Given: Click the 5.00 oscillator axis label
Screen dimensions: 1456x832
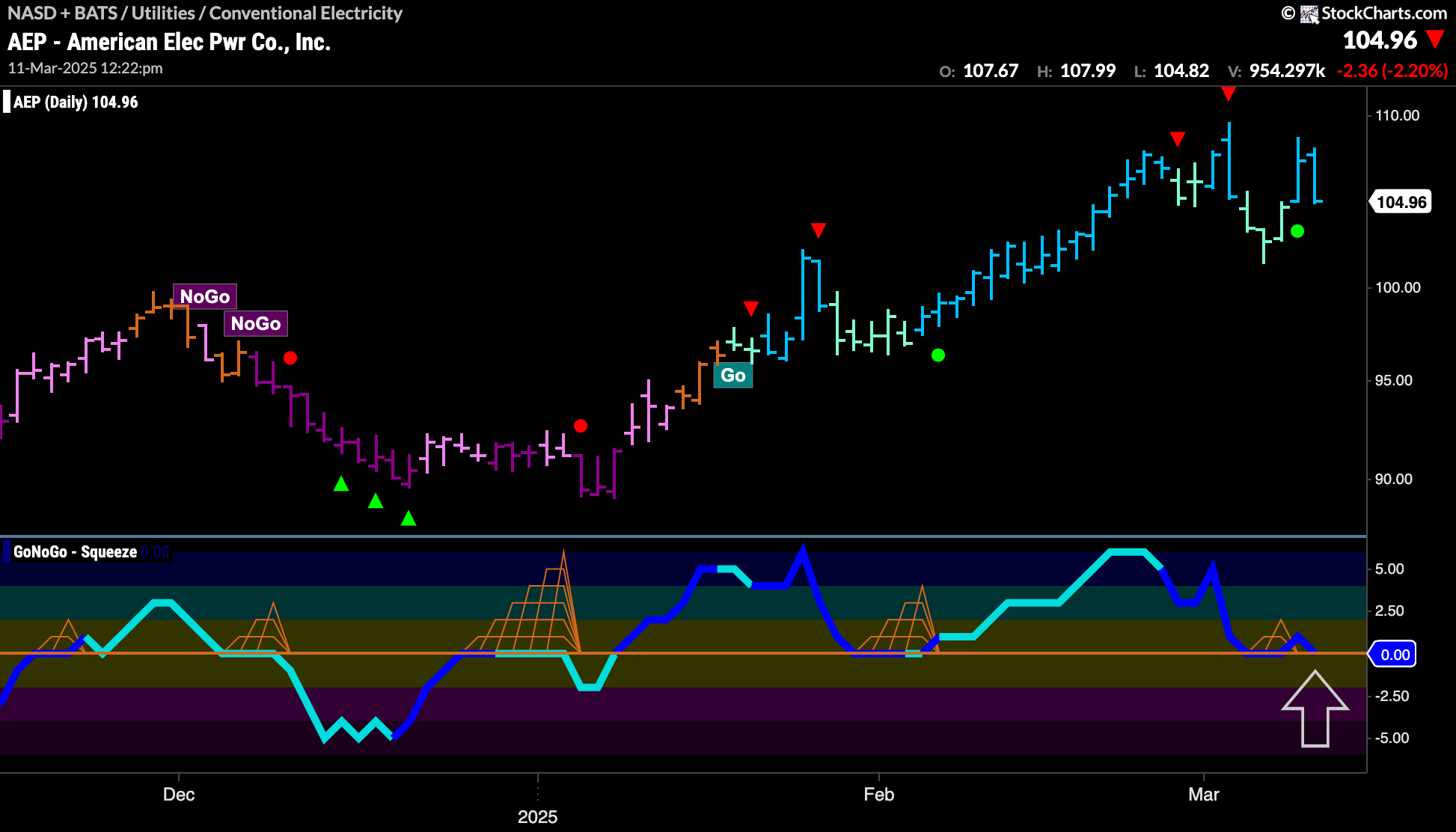Looking at the screenshot, I should coord(1389,569).
